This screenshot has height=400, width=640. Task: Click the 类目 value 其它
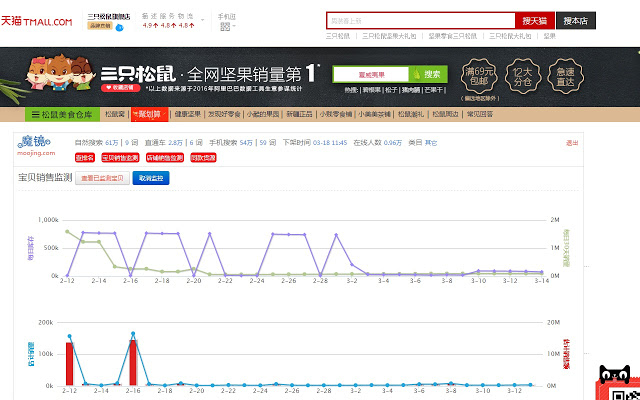[431, 142]
